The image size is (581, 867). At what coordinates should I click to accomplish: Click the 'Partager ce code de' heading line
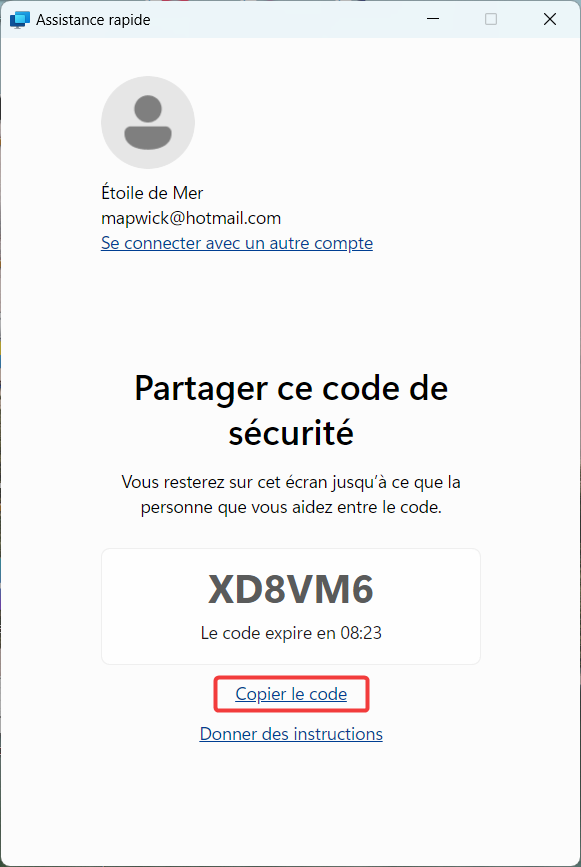point(291,389)
